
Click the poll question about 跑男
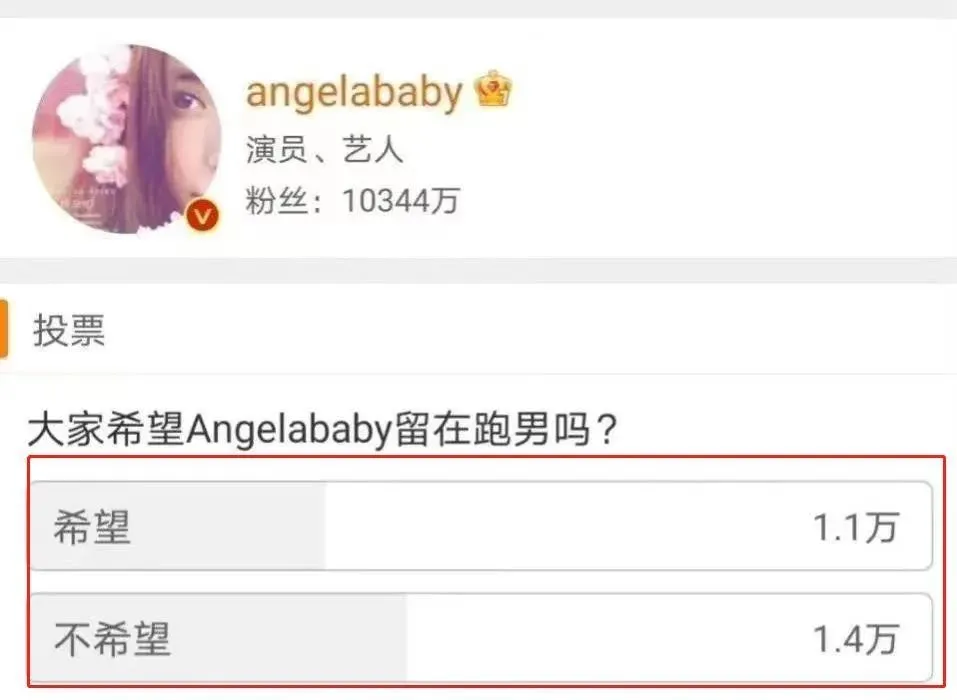pyautogui.click(x=323, y=429)
